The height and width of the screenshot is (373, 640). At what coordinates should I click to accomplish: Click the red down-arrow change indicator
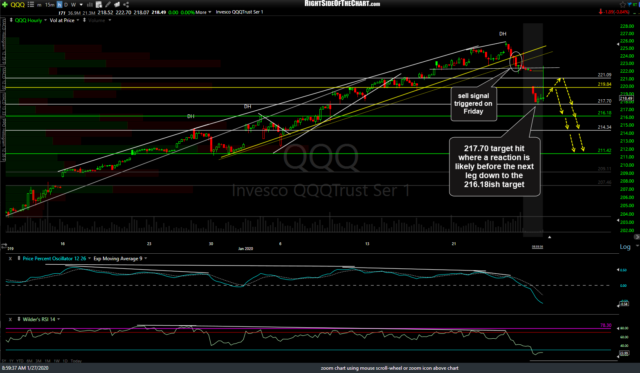click(x=601, y=12)
